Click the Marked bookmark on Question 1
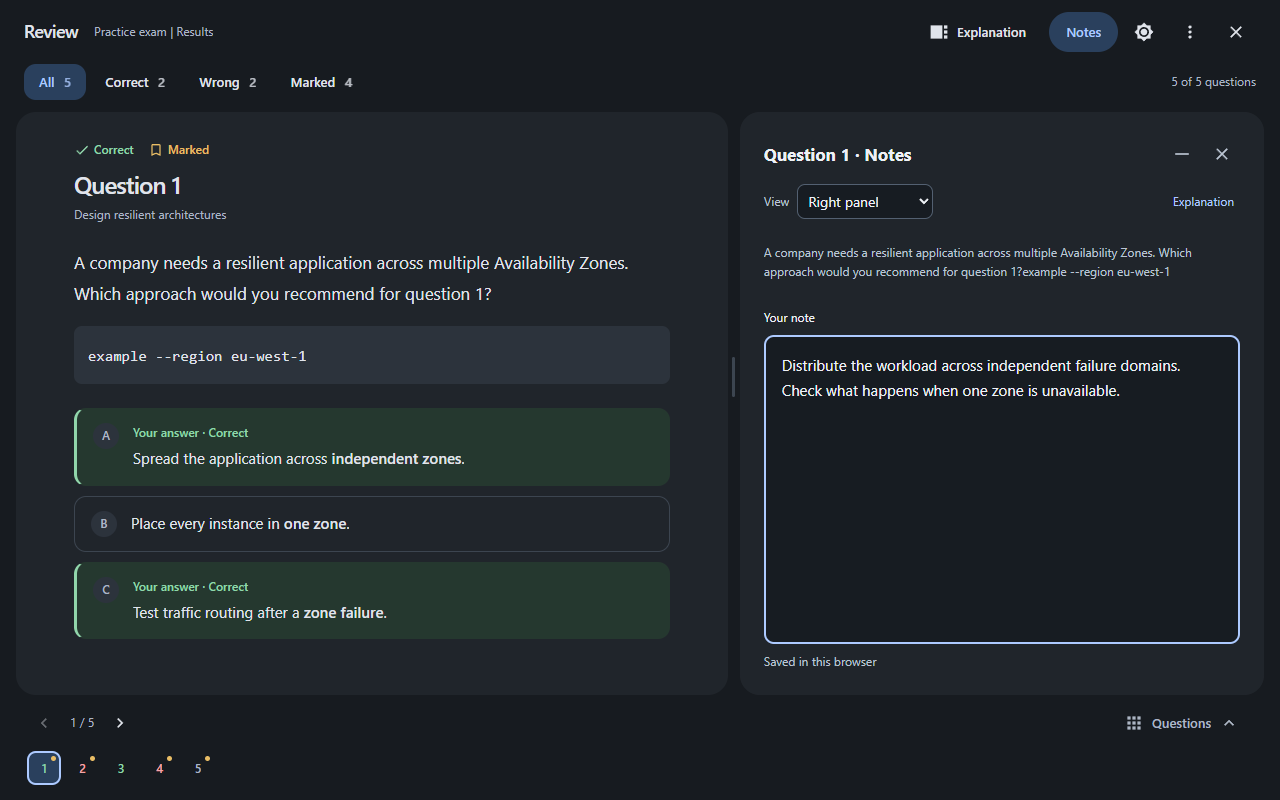 (180, 150)
